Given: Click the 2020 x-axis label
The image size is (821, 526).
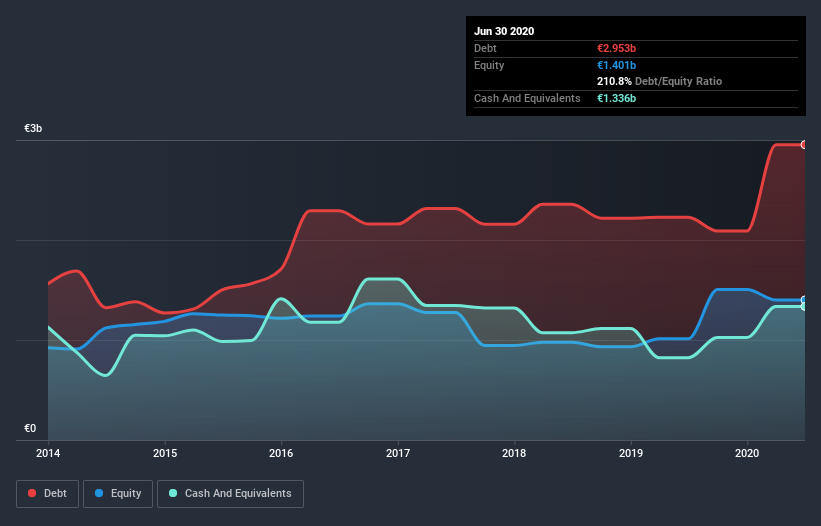Looking at the screenshot, I should 747,453.
